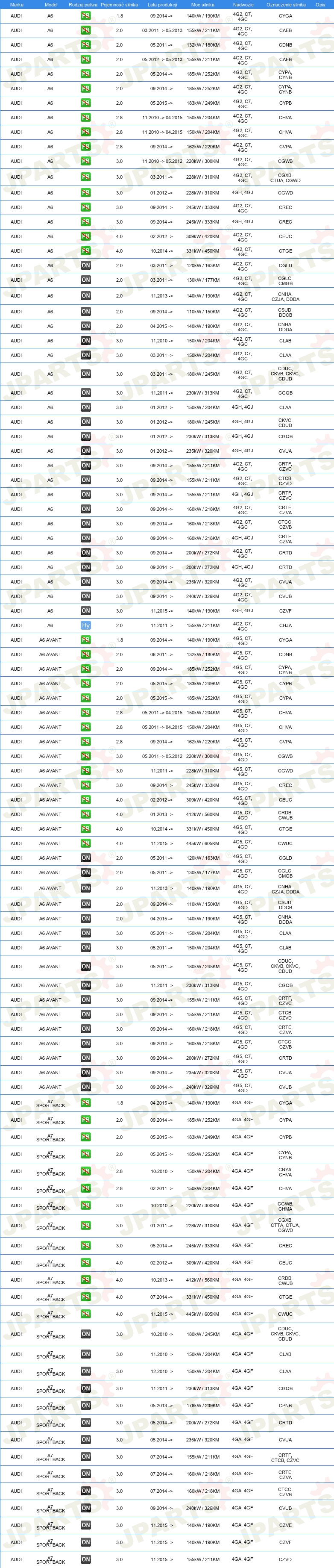334x1568 pixels.
Task: Click engine codes CGXB, CTUA, CGWD in A6 row
Action: (285, 177)
